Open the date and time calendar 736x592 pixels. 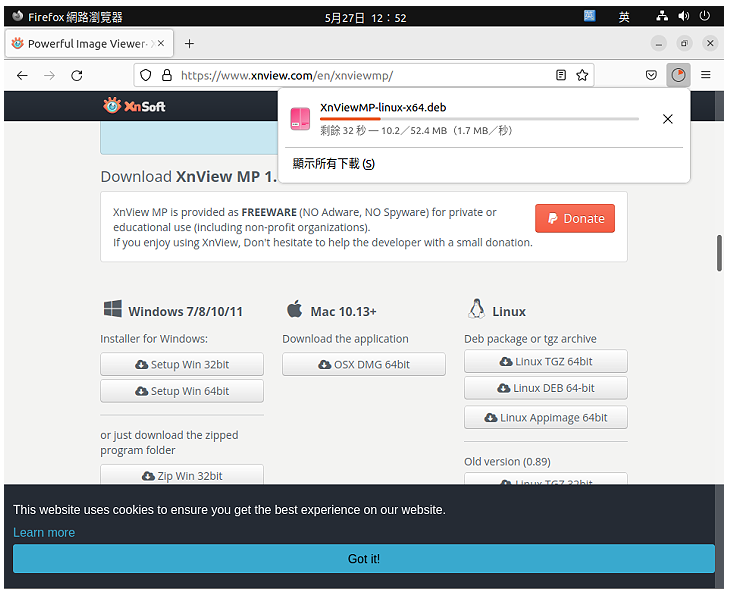tap(365, 18)
